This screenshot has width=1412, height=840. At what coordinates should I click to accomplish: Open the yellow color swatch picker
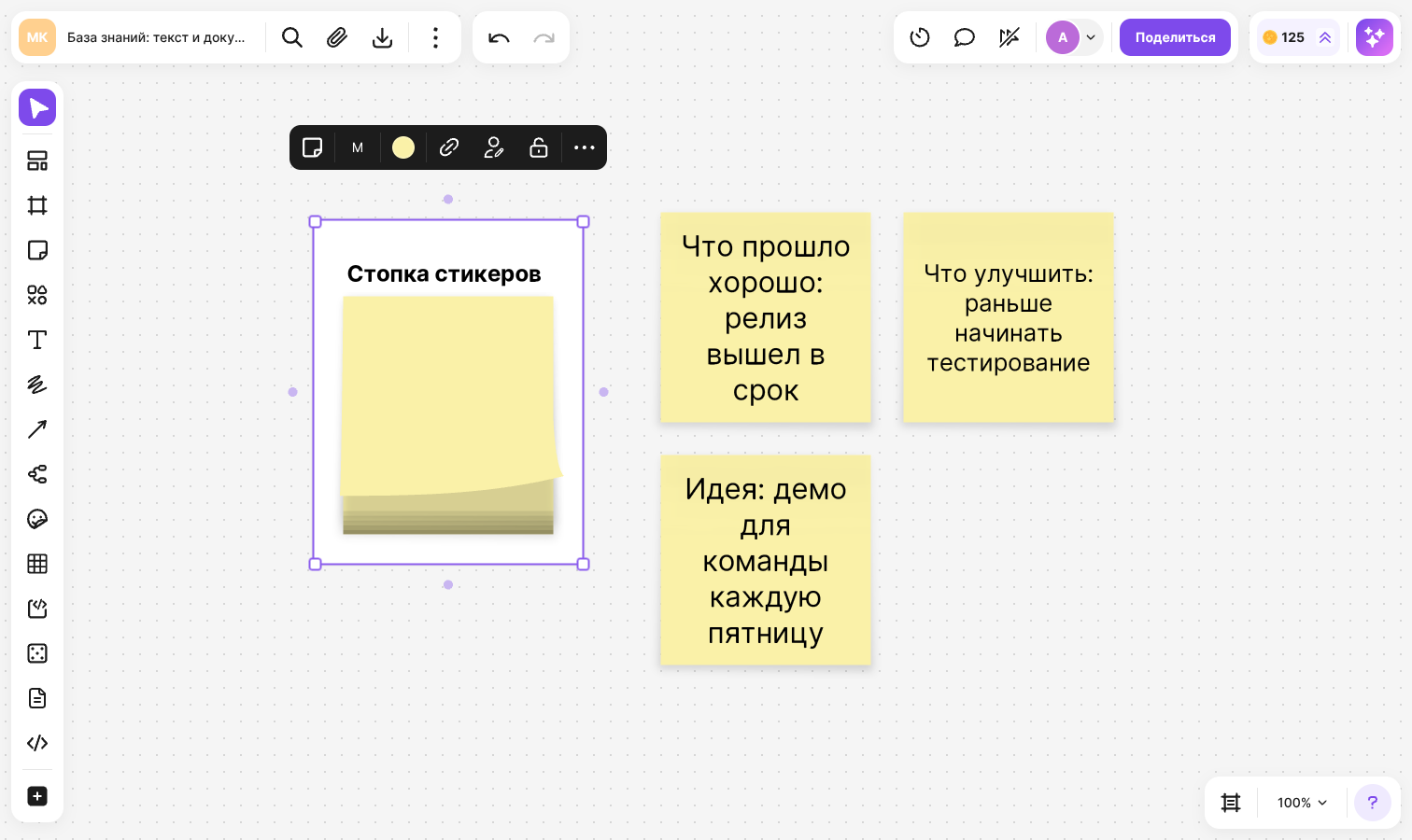click(x=403, y=147)
